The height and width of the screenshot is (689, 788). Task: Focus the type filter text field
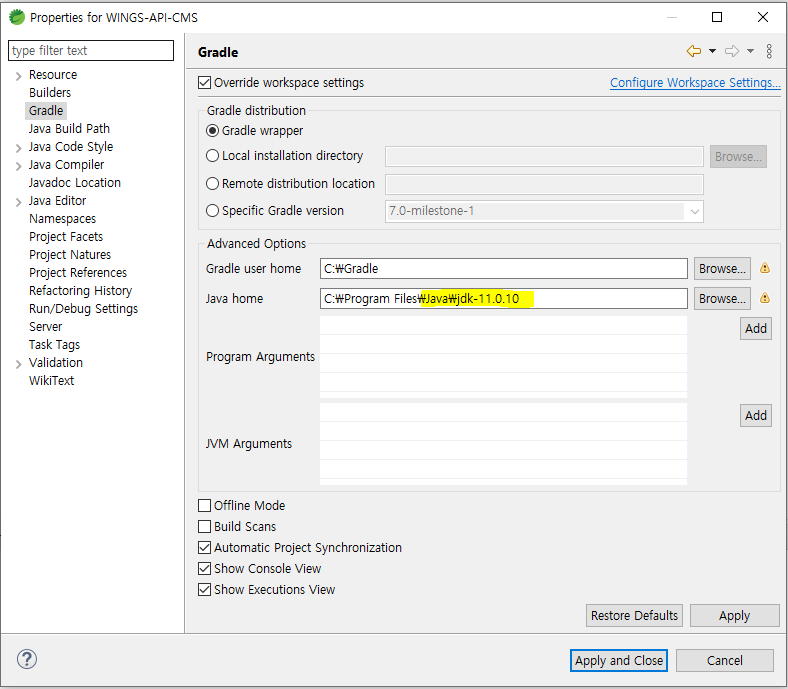[91, 50]
